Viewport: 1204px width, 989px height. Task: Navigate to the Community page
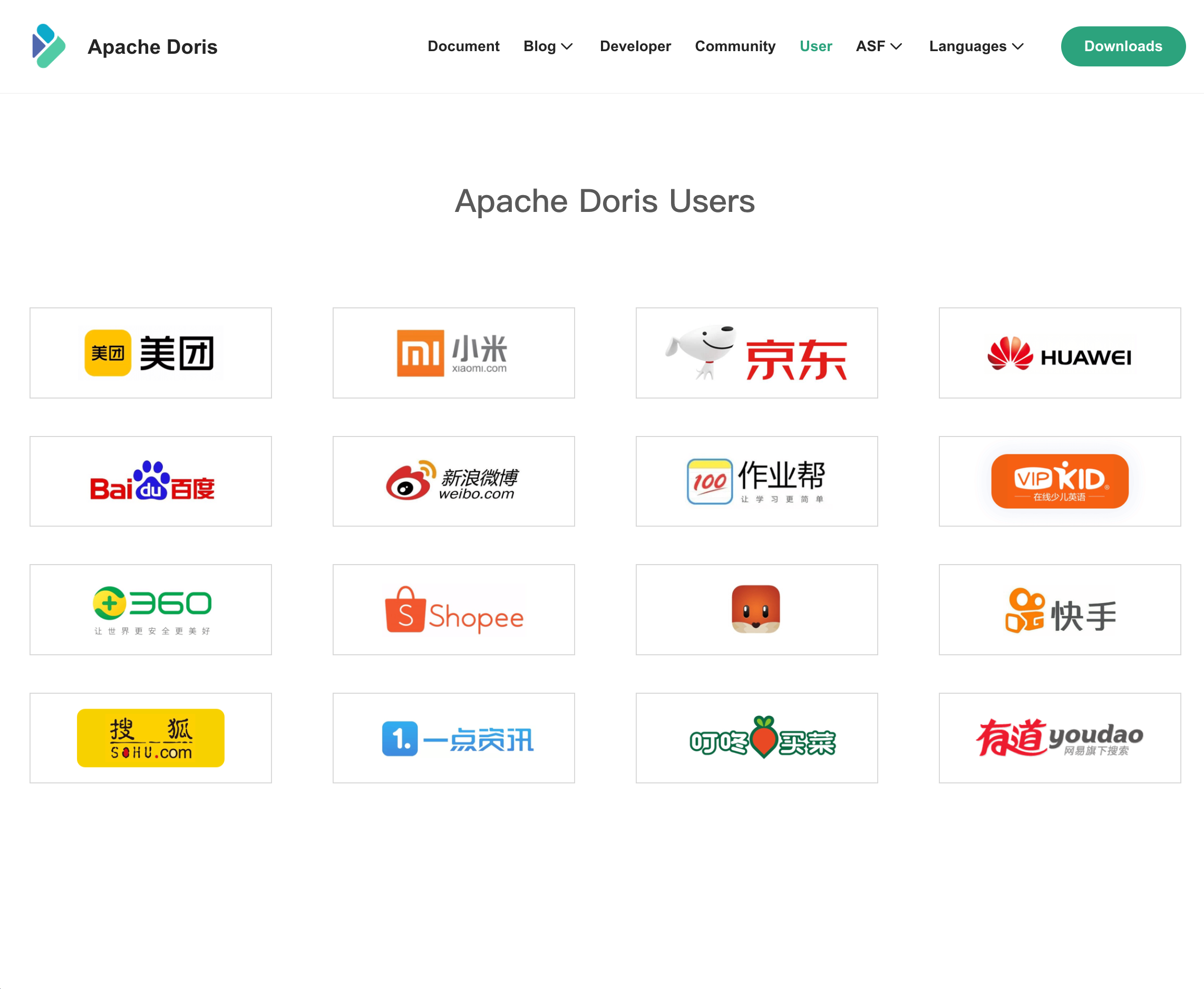(735, 46)
